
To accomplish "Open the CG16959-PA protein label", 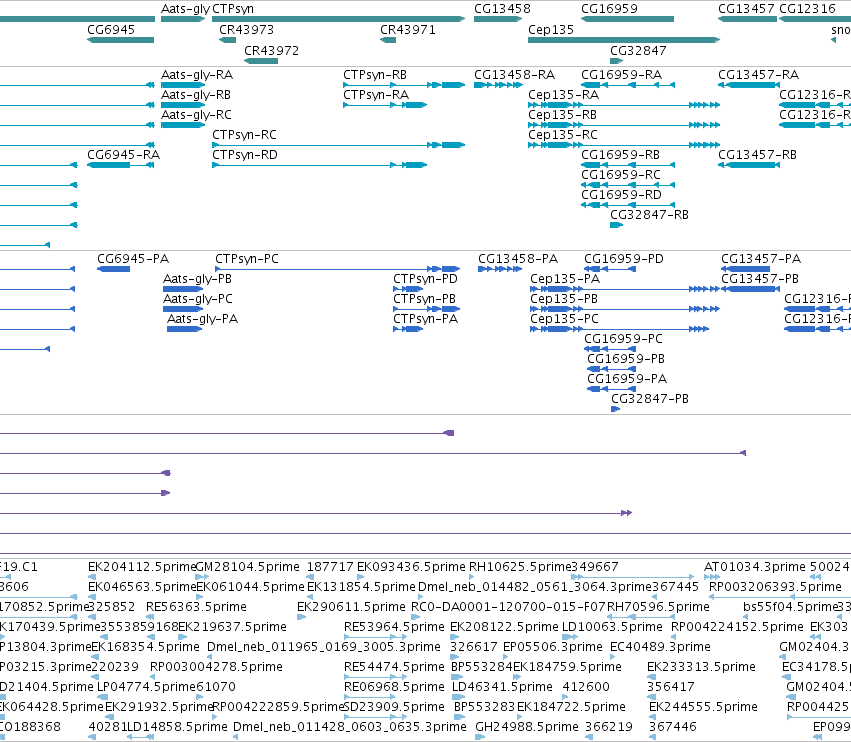I will coord(627,379).
